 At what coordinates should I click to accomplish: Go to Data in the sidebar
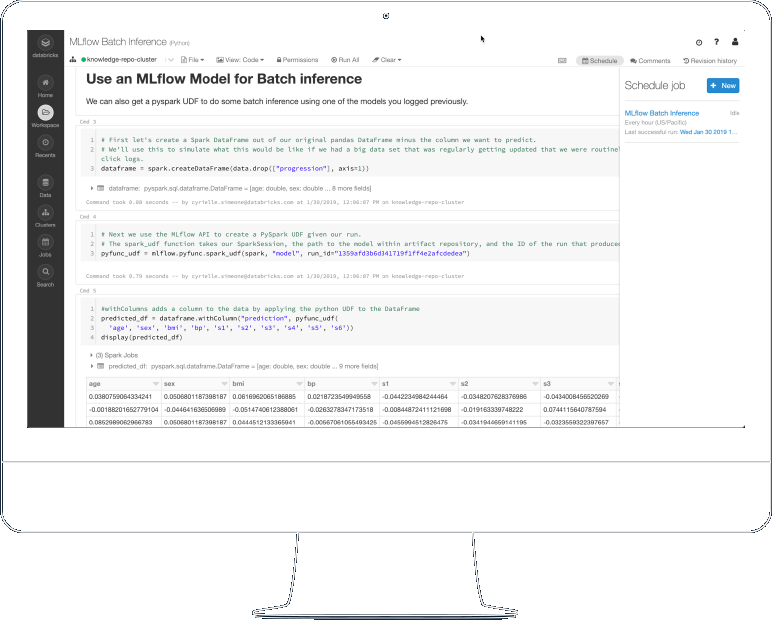[x=46, y=184]
